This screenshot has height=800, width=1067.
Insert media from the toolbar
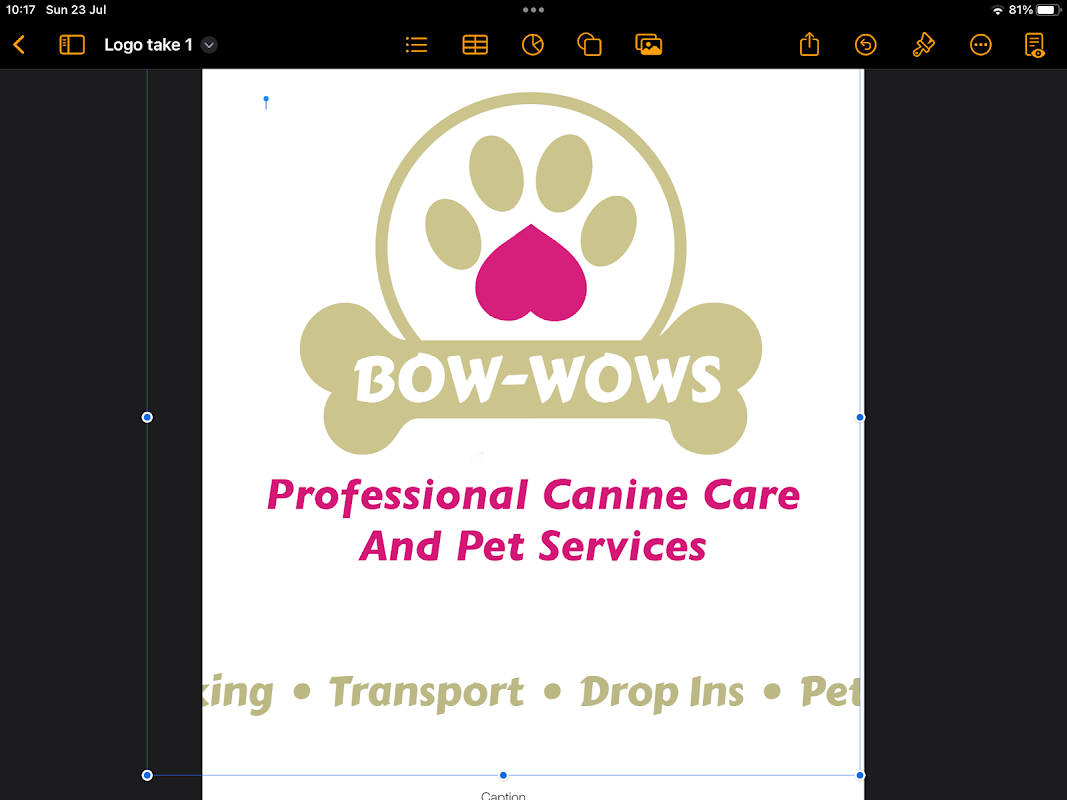[649, 45]
